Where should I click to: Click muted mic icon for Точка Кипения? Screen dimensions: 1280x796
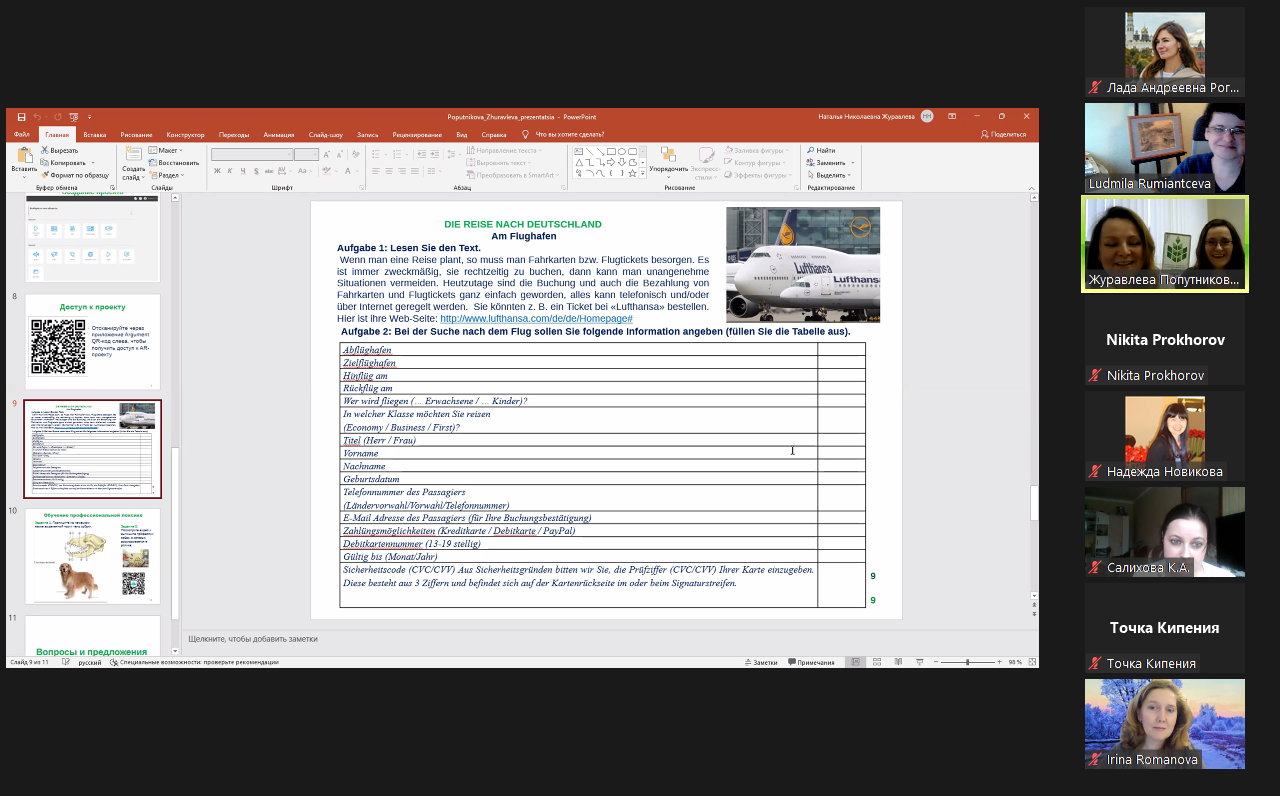(x=1095, y=663)
